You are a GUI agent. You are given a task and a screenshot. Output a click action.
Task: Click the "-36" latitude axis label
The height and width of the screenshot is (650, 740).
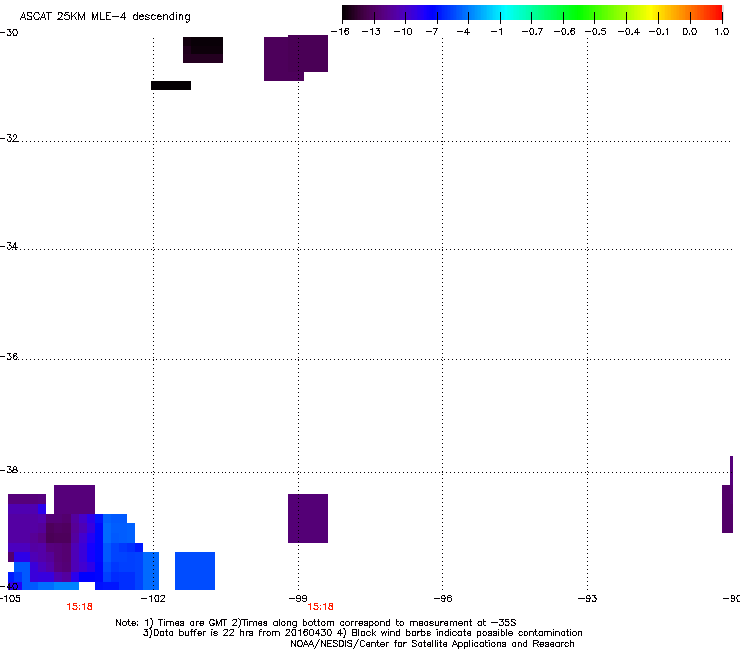(9, 356)
